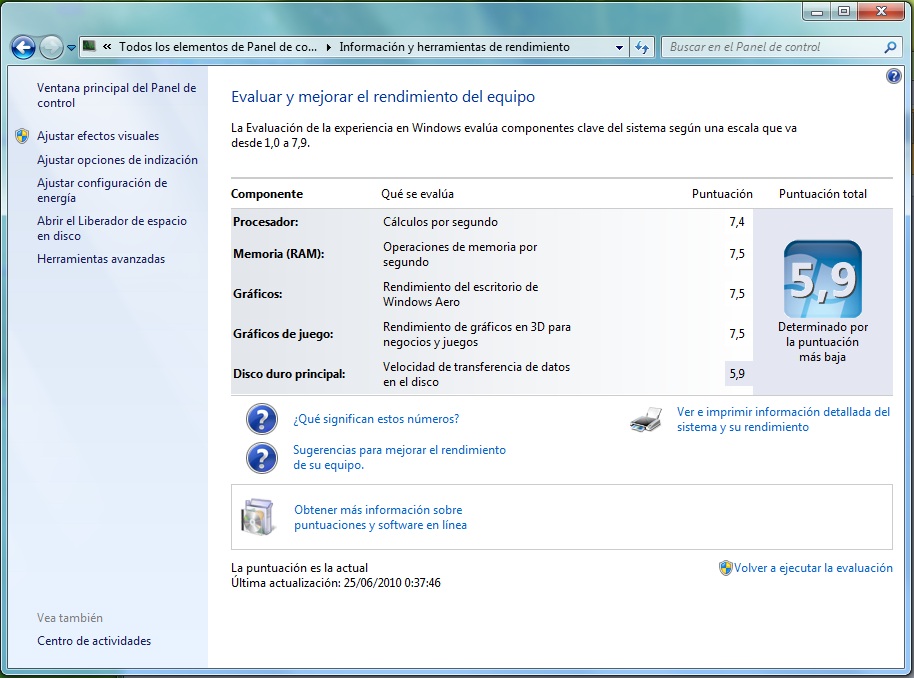Open 'Ver e imprimir información detallada del sistema'

783,419
